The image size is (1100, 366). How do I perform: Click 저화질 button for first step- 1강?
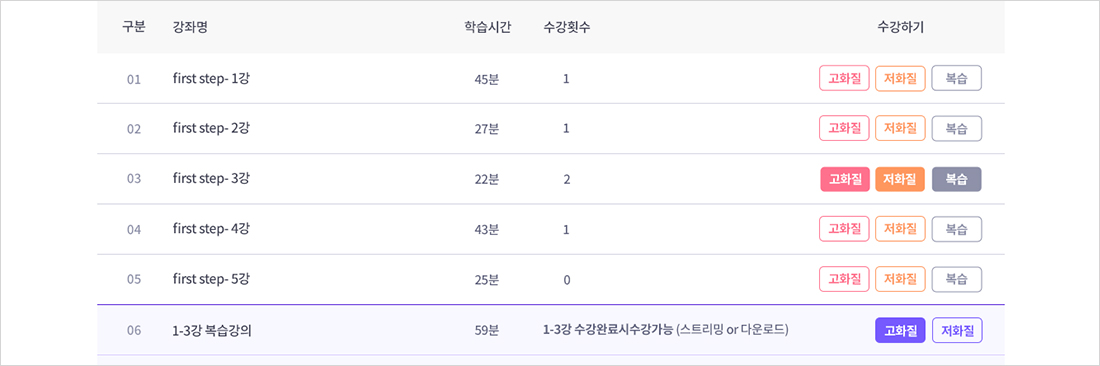[x=901, y=79]
